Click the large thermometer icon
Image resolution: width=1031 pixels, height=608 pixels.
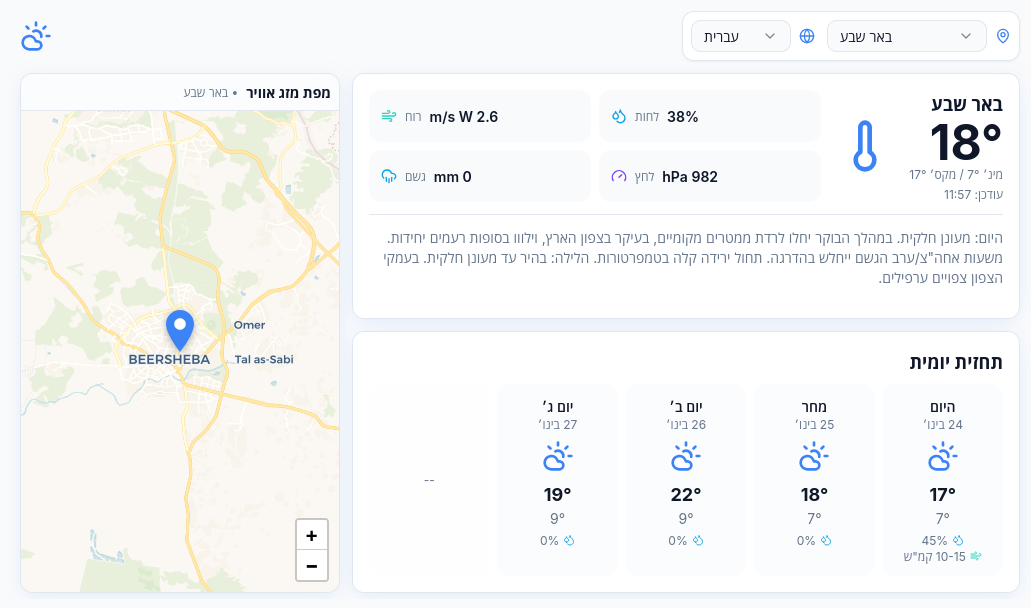click(864, 146)
